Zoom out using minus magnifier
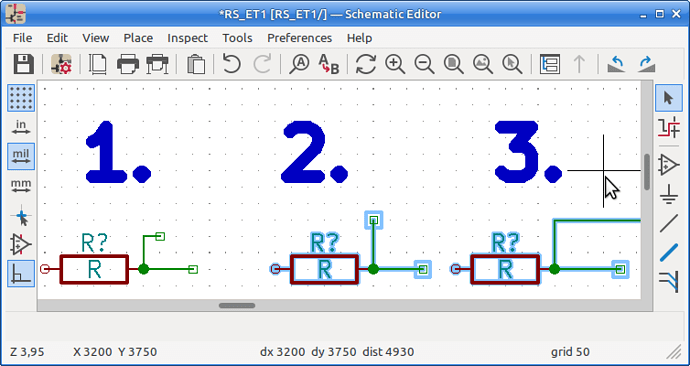The image size is (690, 366). coord(424,64)
